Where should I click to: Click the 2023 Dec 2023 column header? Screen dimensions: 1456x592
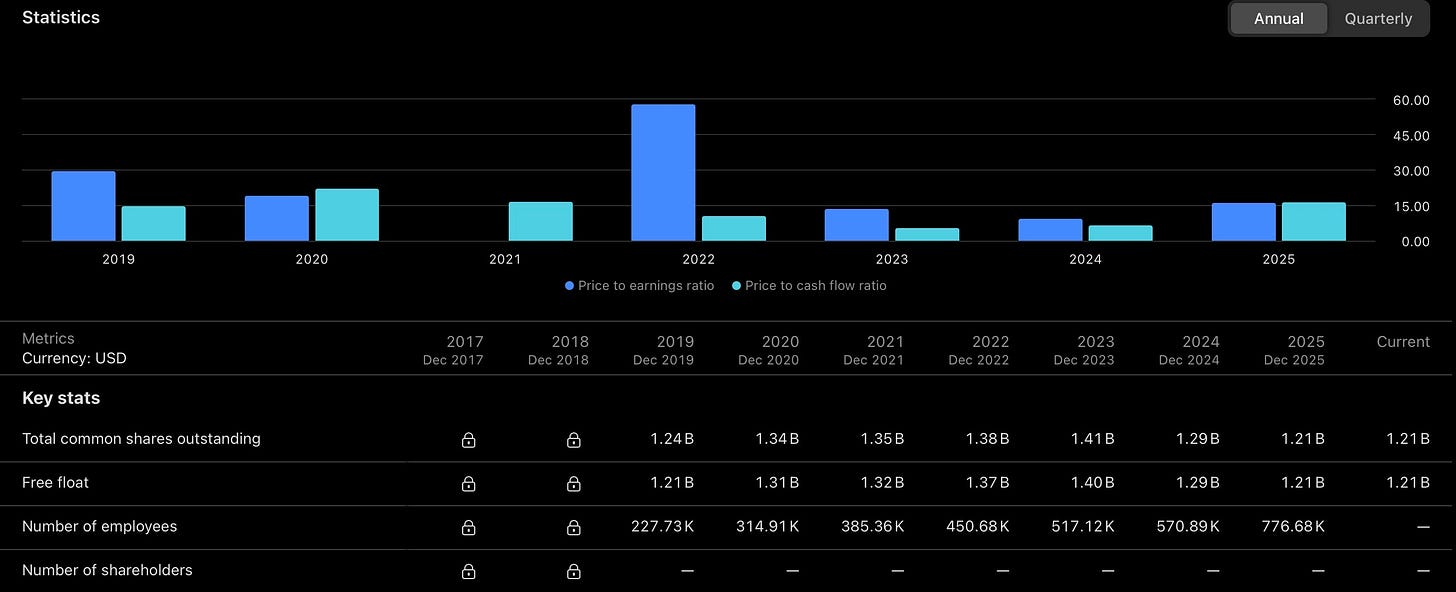[1083, 350]
